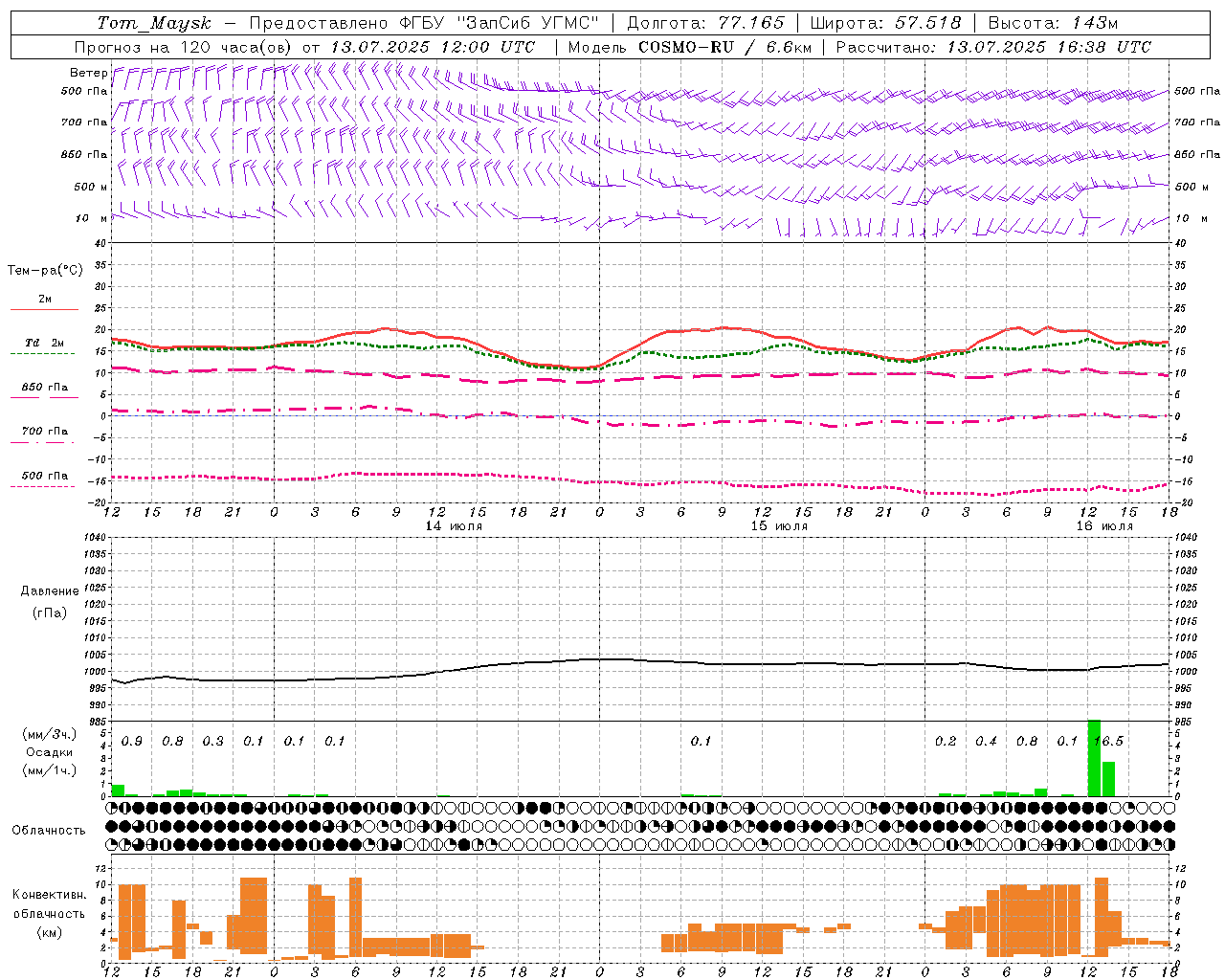Click the Тем-ра(°C) legend heading
Viewport: 1225px width, 980px height.
pos(45,271)
